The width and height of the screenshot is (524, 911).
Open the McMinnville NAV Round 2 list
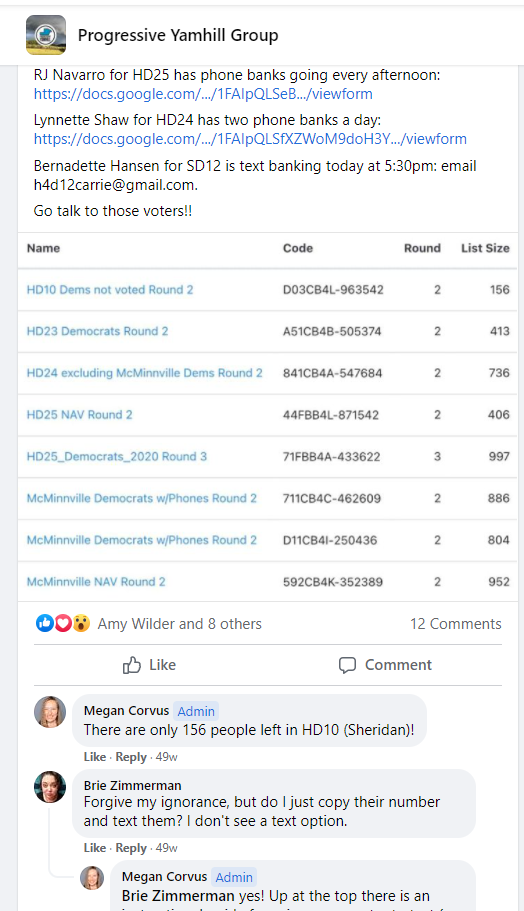96,582
